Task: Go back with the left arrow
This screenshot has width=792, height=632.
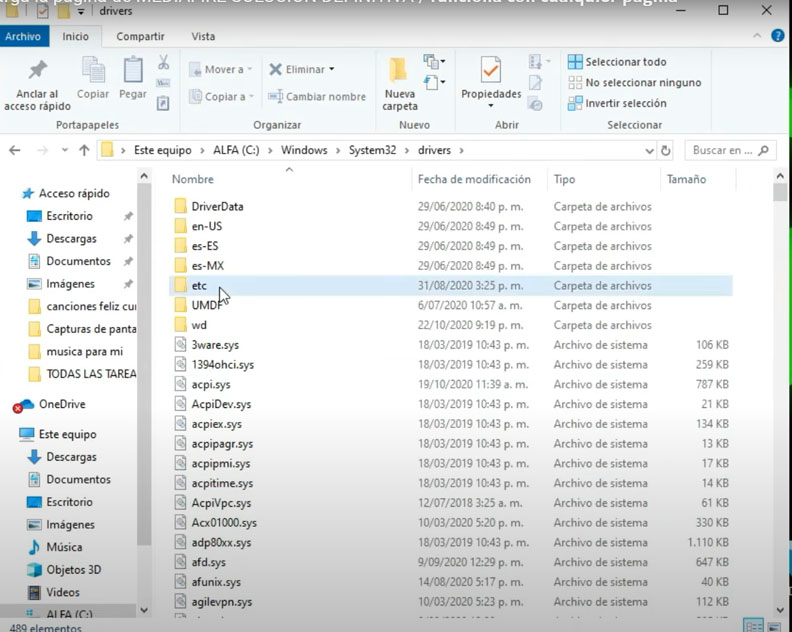Action: [x=15, y=150]
